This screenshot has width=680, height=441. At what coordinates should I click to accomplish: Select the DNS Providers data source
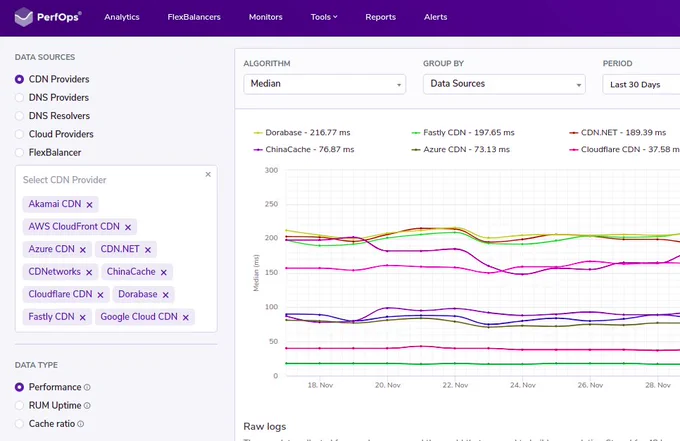19,98
